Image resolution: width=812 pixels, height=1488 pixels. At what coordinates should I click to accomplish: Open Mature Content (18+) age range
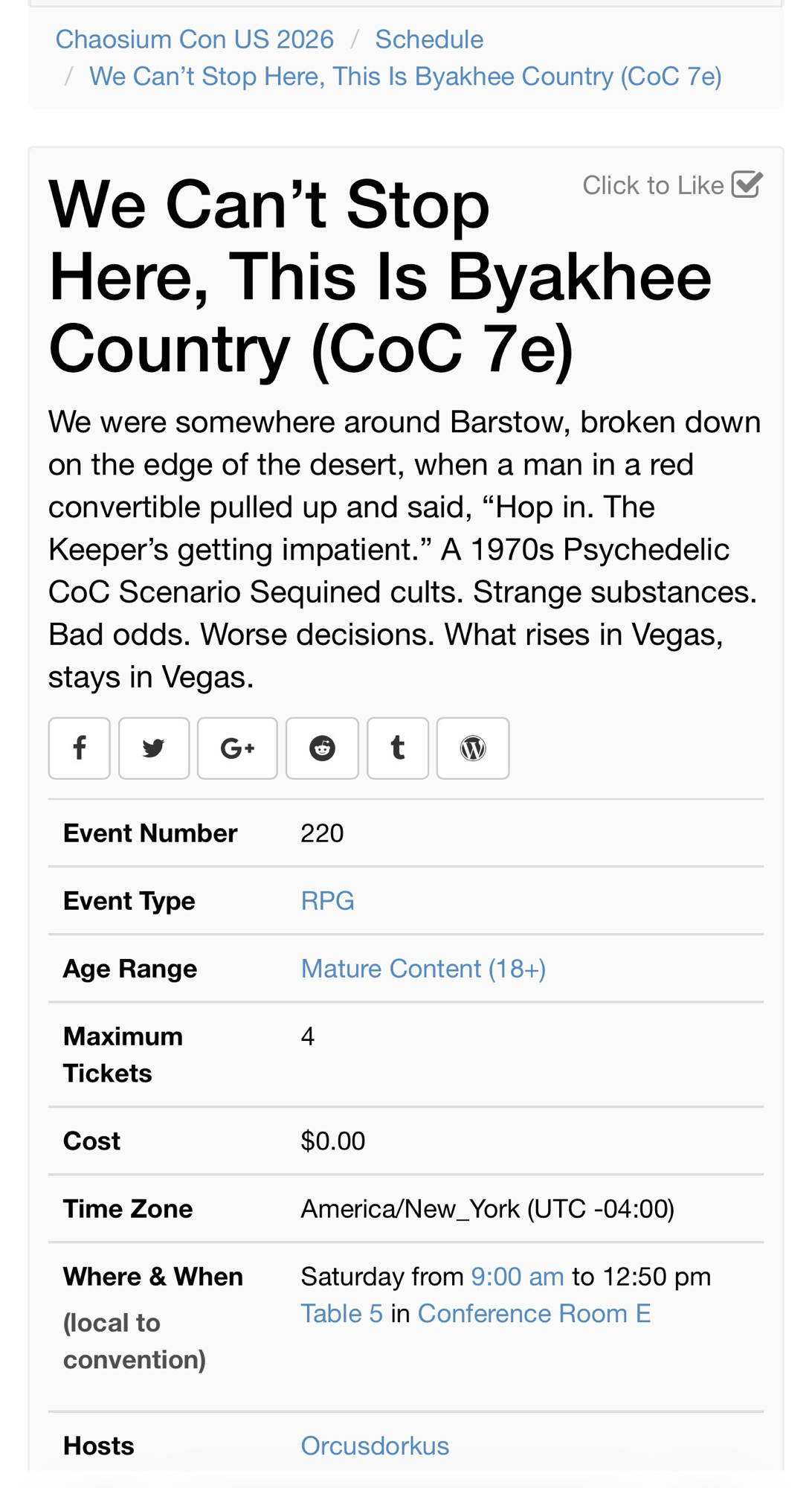click(x=423, y=969)
